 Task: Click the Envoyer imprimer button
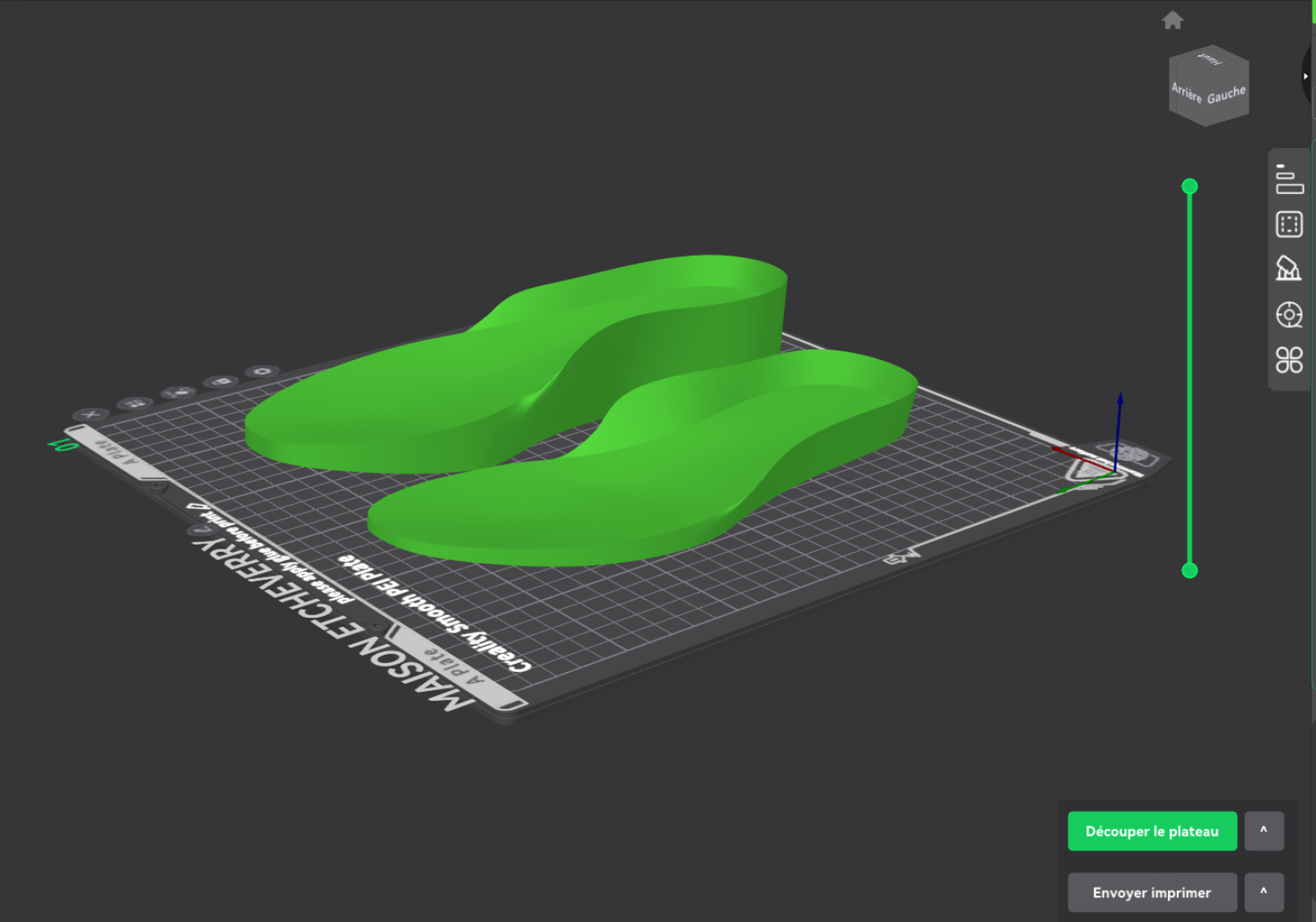(1151, 892)
